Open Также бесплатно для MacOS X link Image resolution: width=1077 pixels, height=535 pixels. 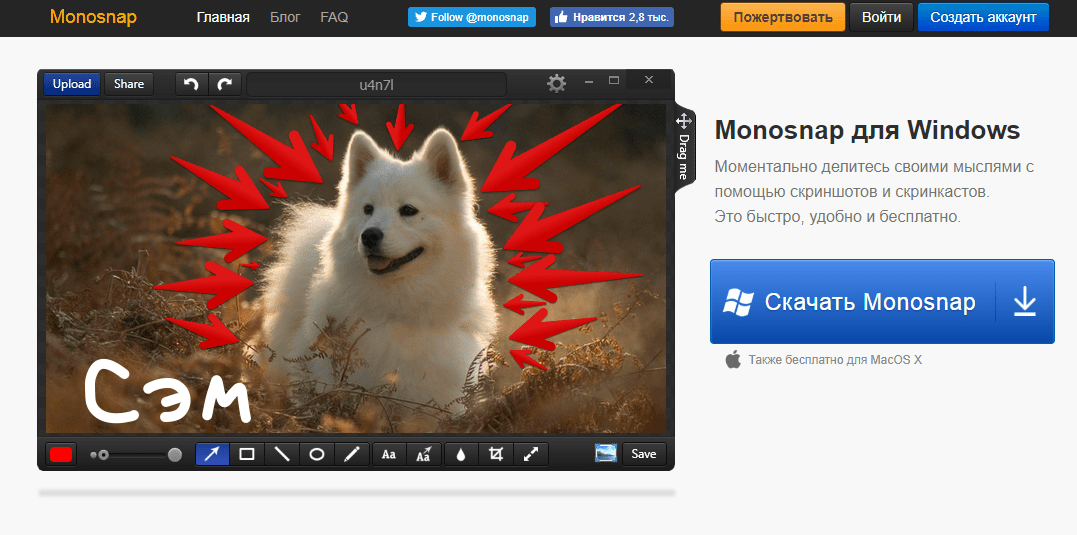tap(835, 359)
